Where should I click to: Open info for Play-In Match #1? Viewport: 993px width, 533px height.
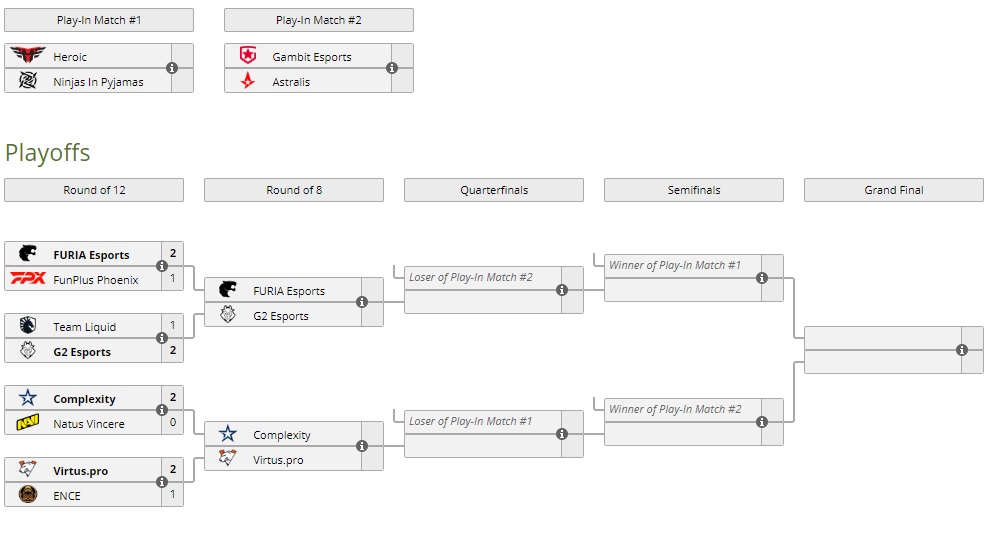172,68
